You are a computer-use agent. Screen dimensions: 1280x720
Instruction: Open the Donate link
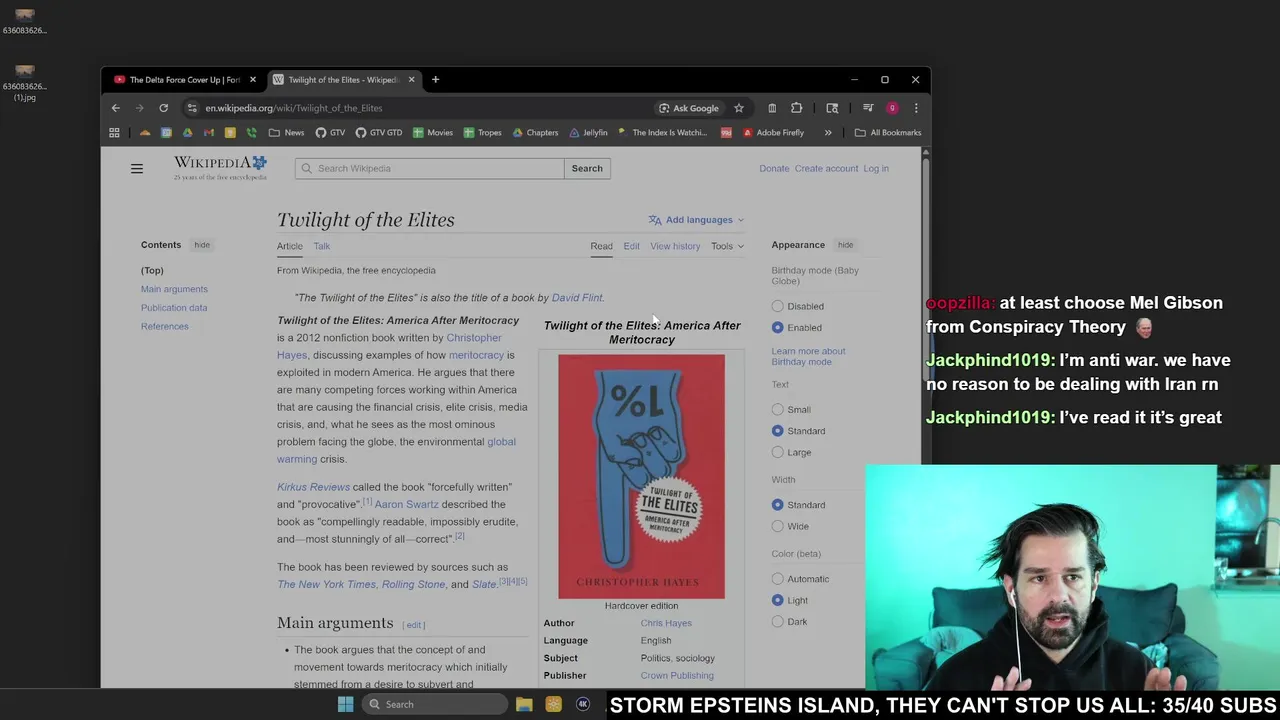tap(774, 168)
